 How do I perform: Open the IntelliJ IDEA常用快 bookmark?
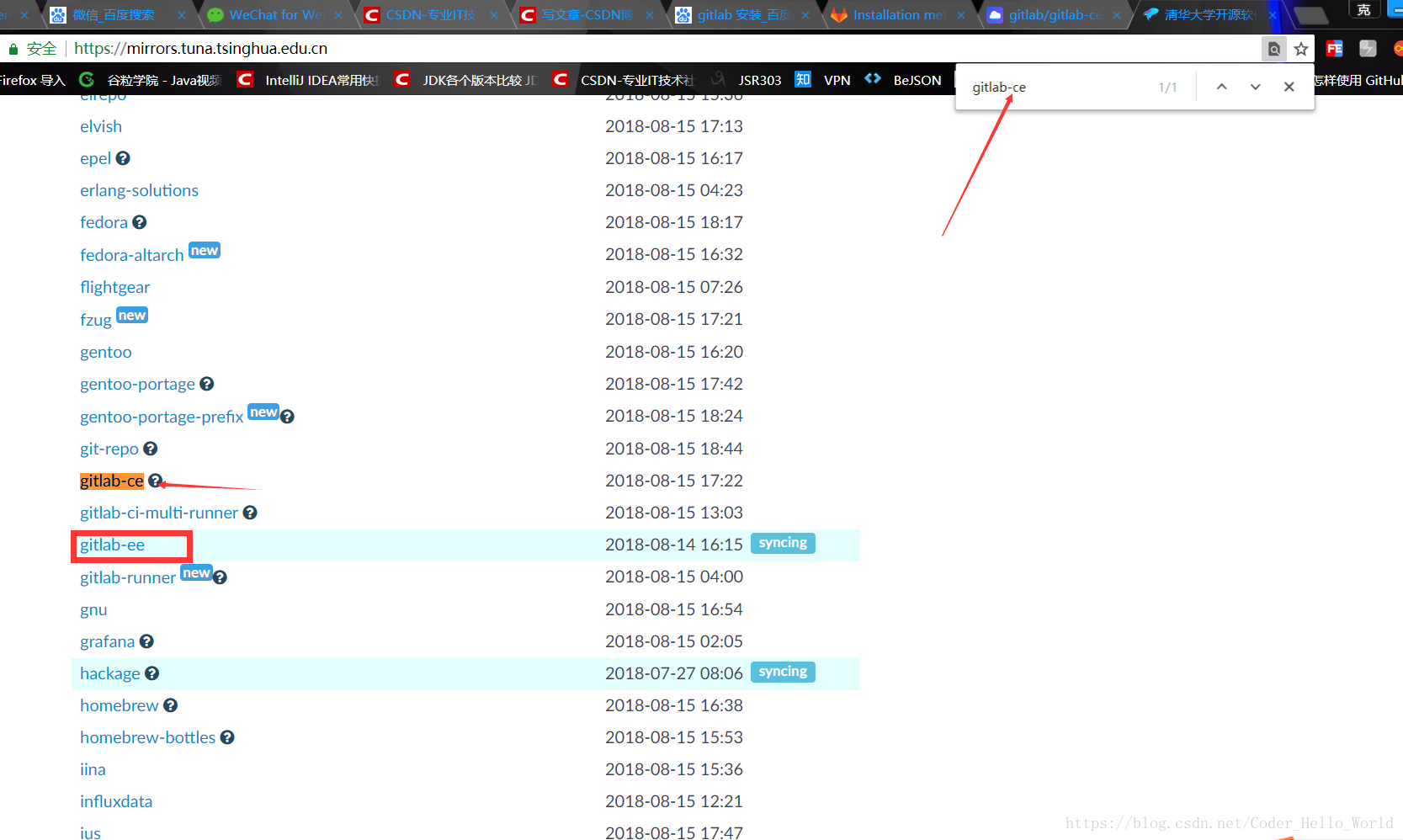(x=308, y=80)
